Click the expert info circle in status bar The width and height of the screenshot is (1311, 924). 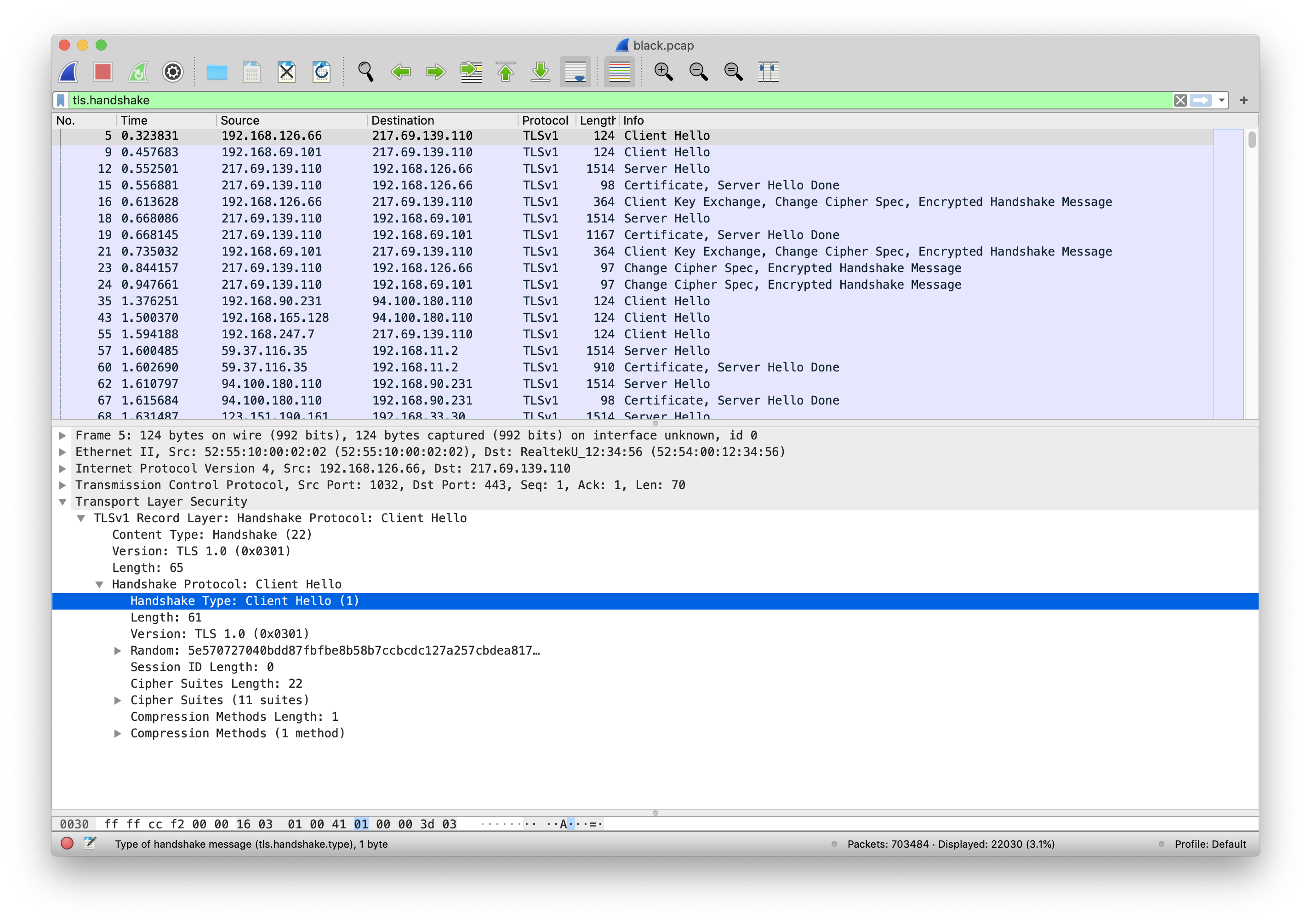pyautogui.click(x=67, y=844)
